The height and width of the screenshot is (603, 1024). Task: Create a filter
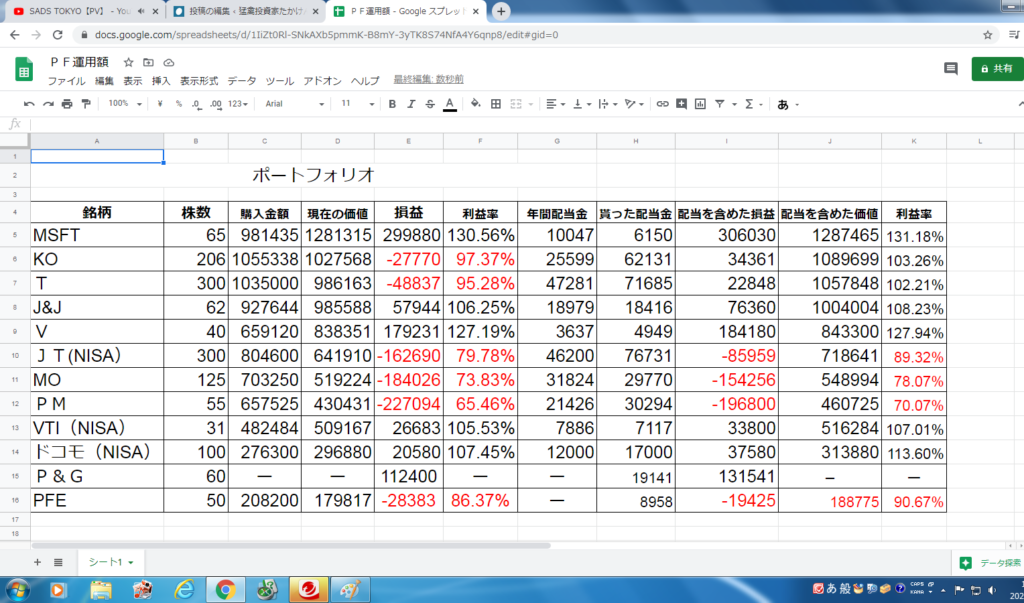click(719, 104)
